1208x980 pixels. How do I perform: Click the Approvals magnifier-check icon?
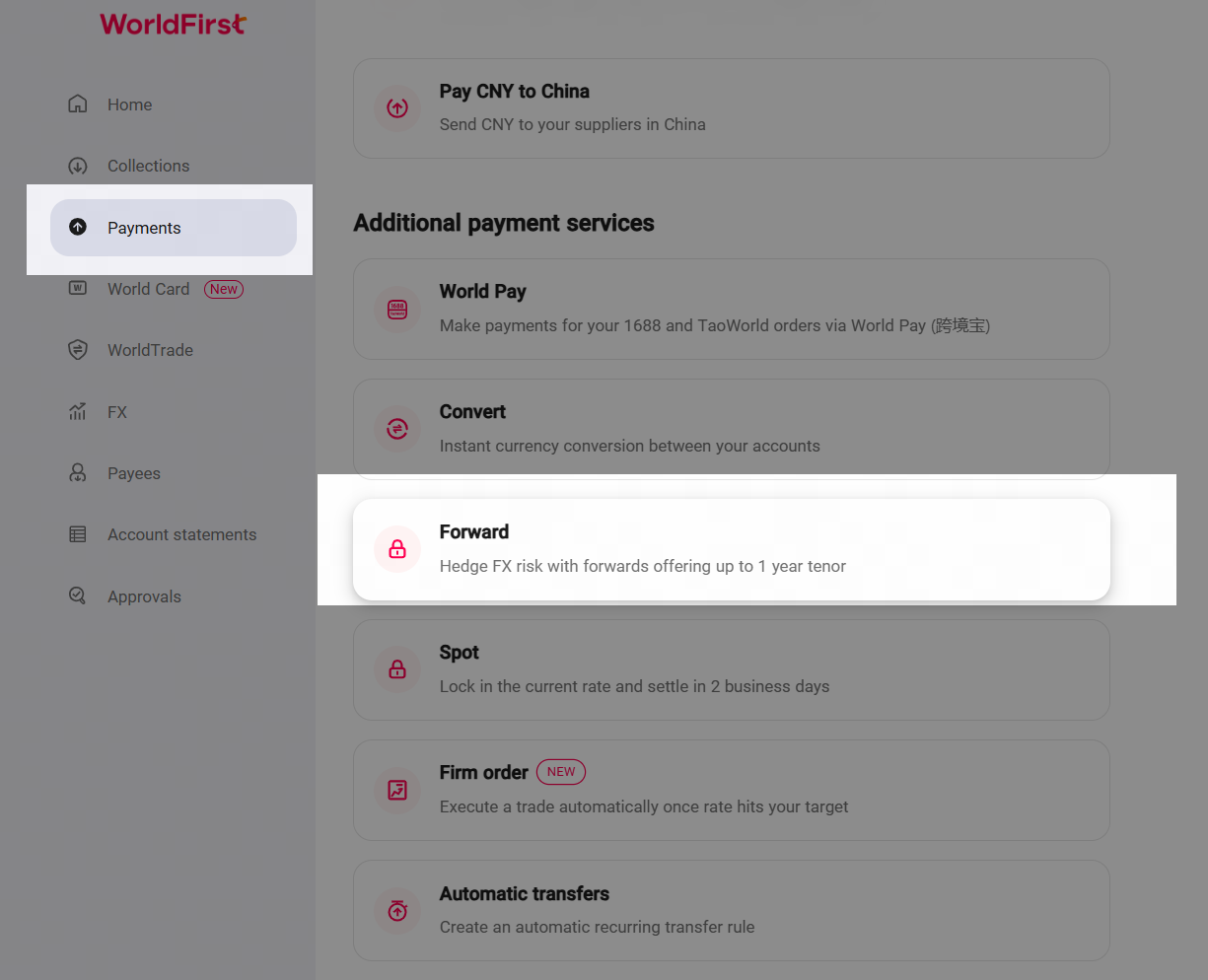coord(78,596)
